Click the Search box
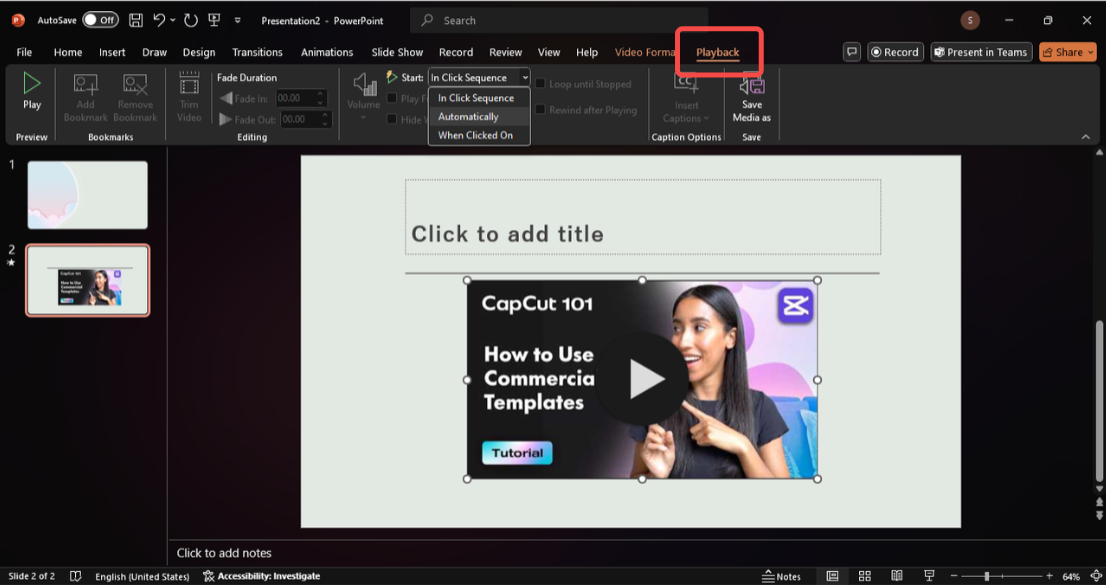Image resolution: width=1106 pixels, height=585 pixels. [x=559, y=20]
